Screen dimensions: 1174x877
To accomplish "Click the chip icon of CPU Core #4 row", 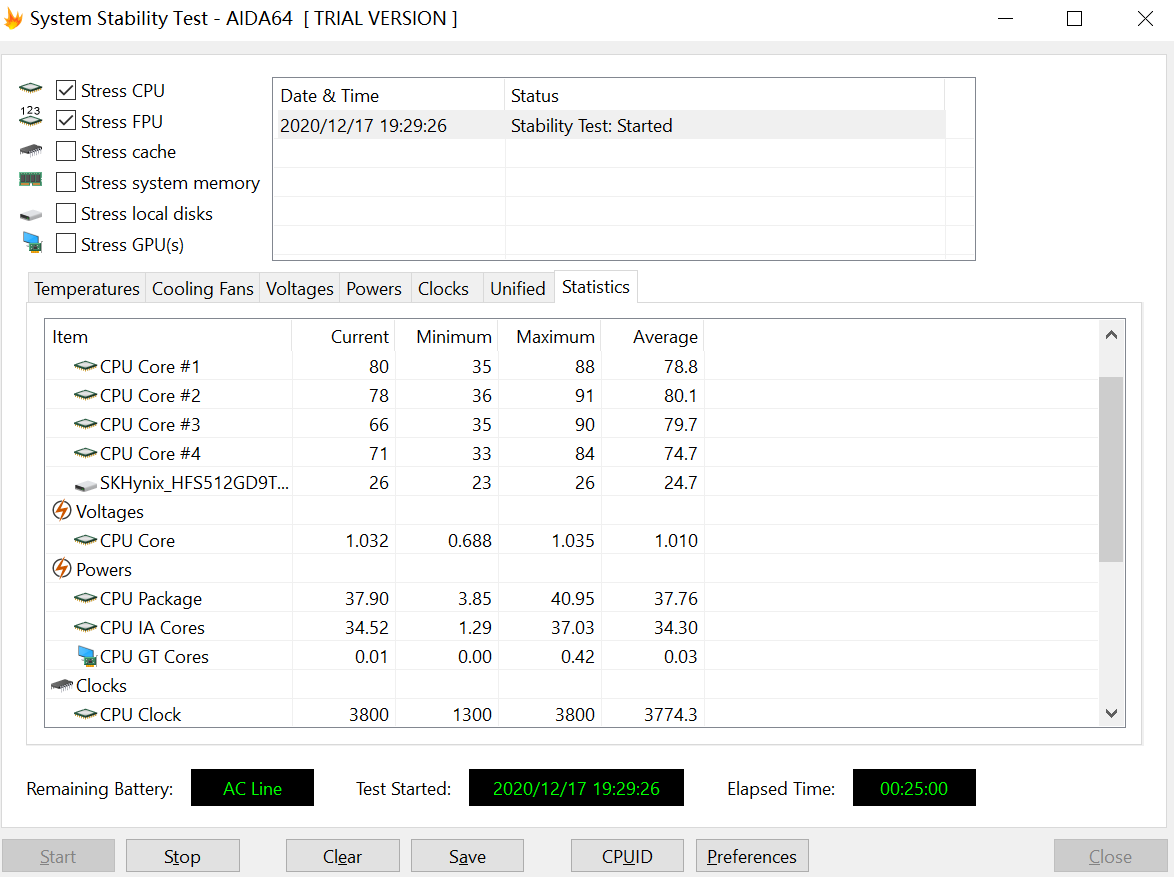I will [85, 453].
